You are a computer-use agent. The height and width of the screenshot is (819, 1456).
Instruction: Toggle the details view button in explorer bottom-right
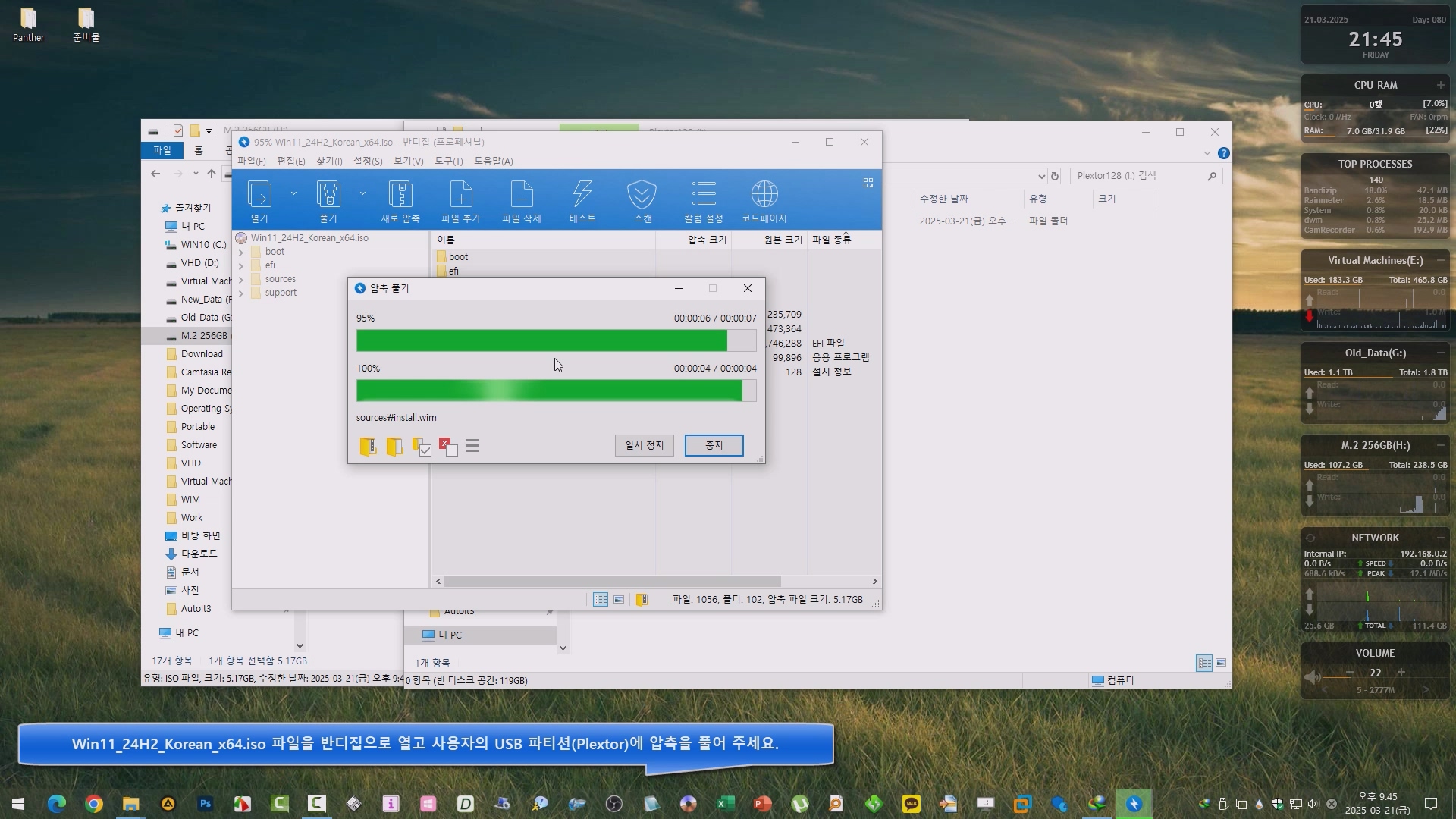pyautogui.click(x=1204, y=663)
